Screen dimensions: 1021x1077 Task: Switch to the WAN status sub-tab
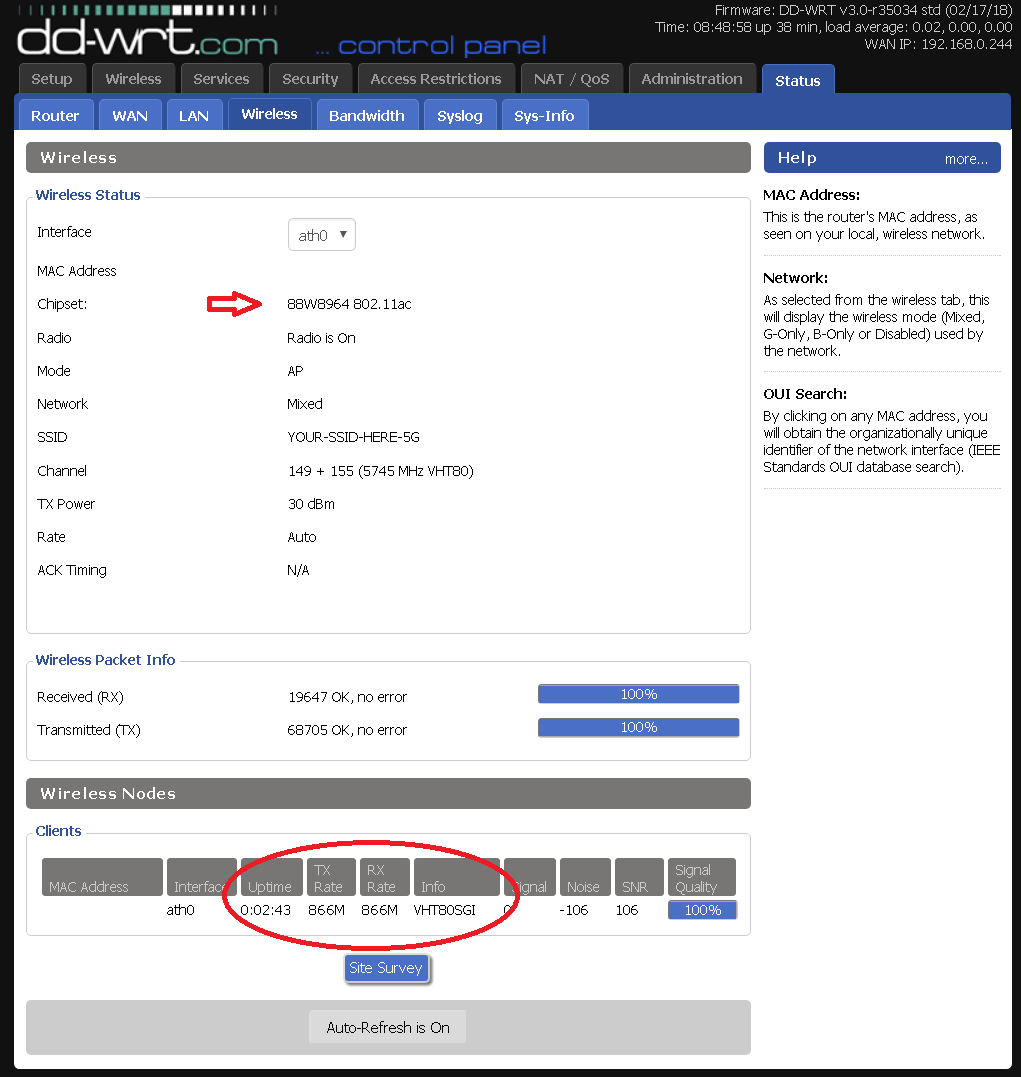pyautogui.click(x=130, y=115)
